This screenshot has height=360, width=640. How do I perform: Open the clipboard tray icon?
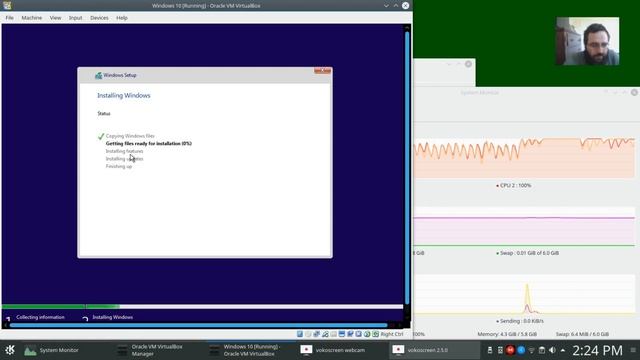point(542,350)
